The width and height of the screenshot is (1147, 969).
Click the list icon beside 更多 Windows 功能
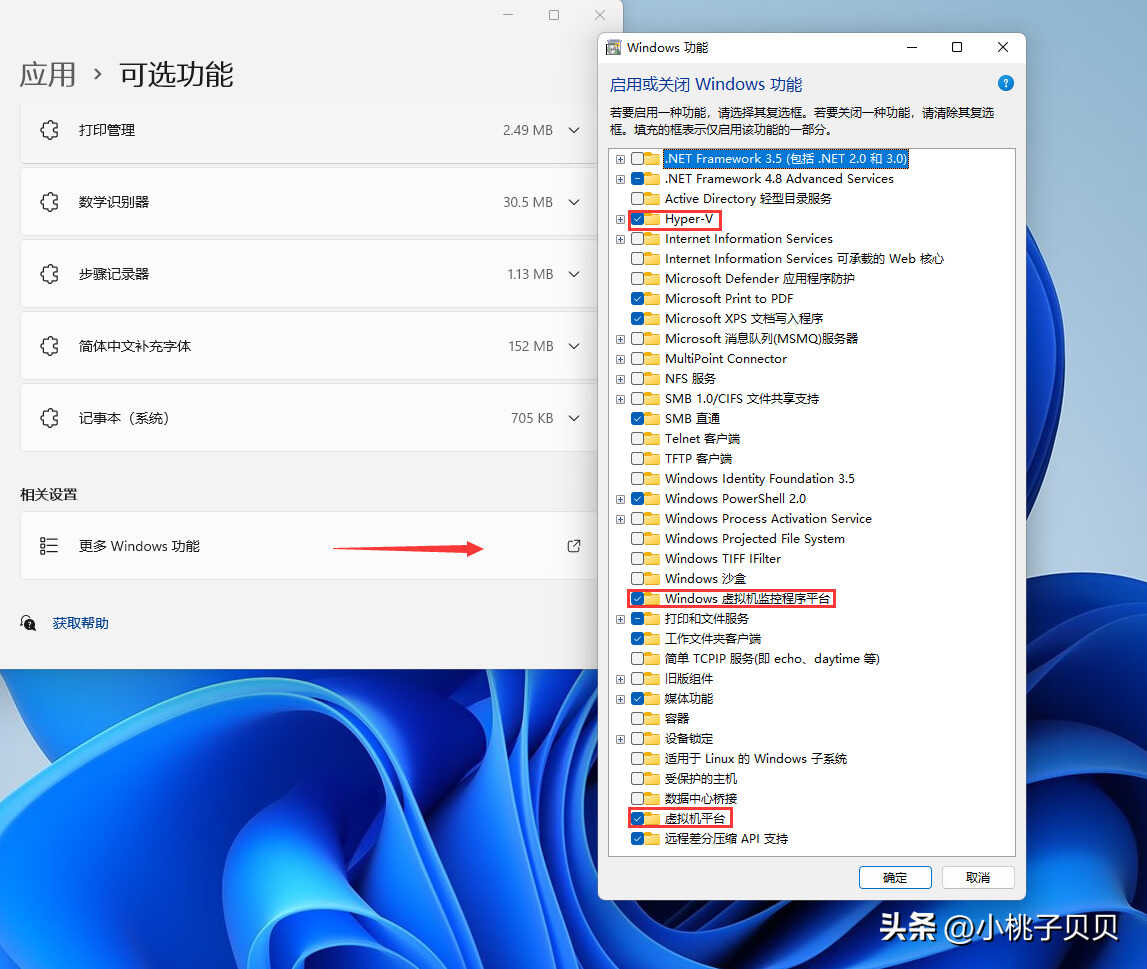point(49,546)
